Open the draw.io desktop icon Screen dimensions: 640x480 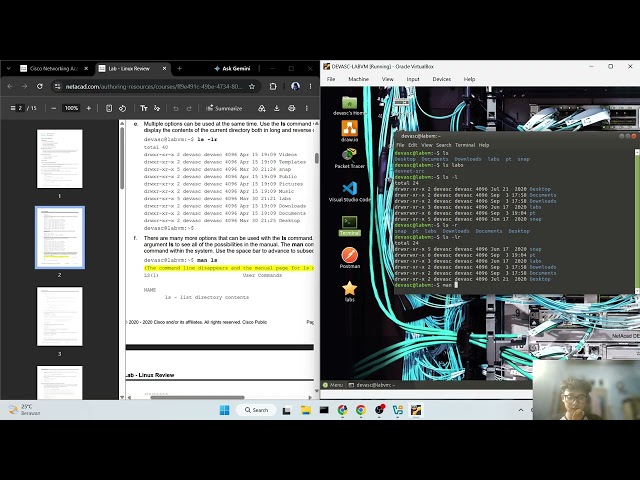(349, 131)
